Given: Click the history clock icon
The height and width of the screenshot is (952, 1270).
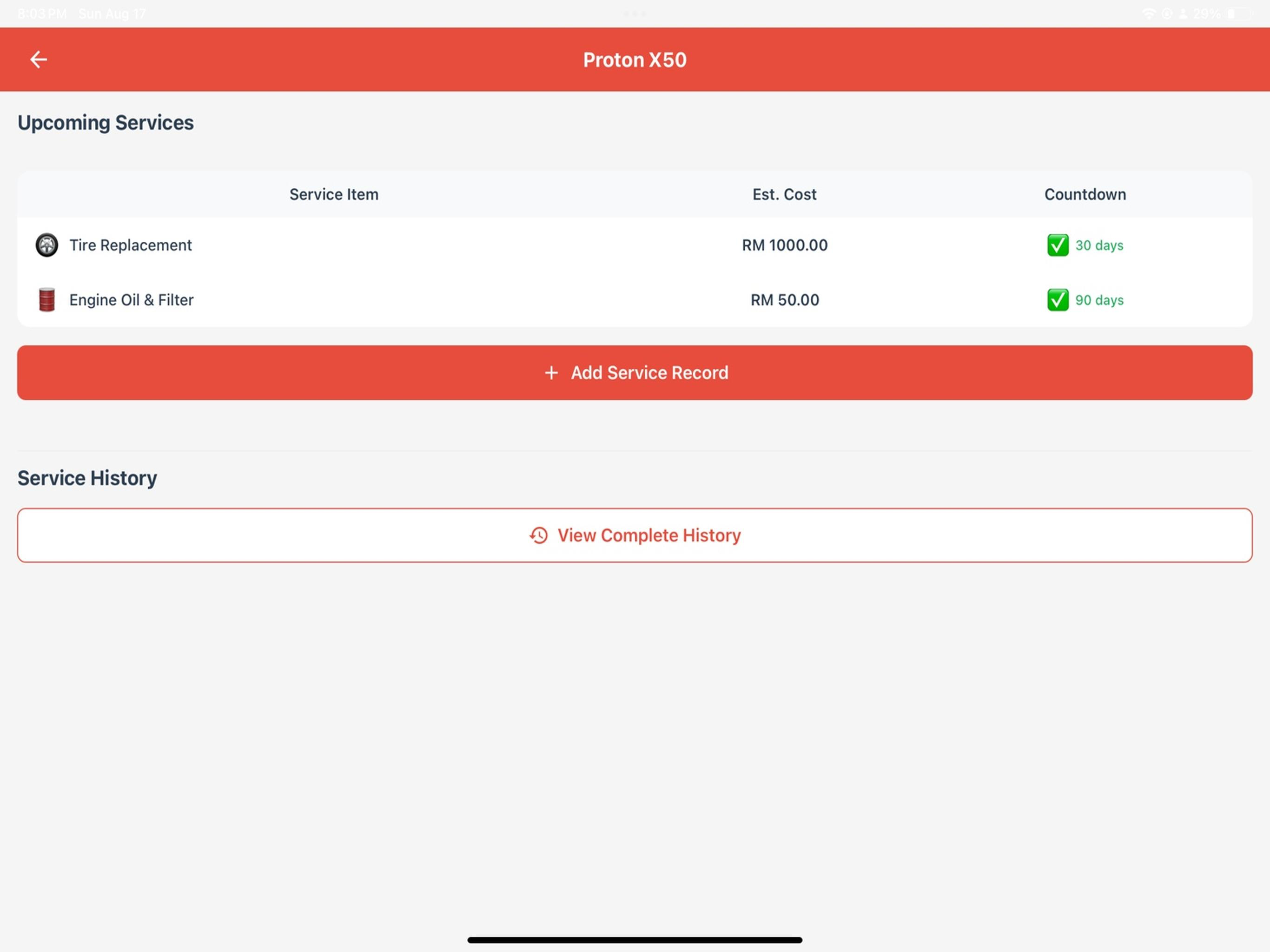Looking at the screenshot, I should tap(539, 535).
